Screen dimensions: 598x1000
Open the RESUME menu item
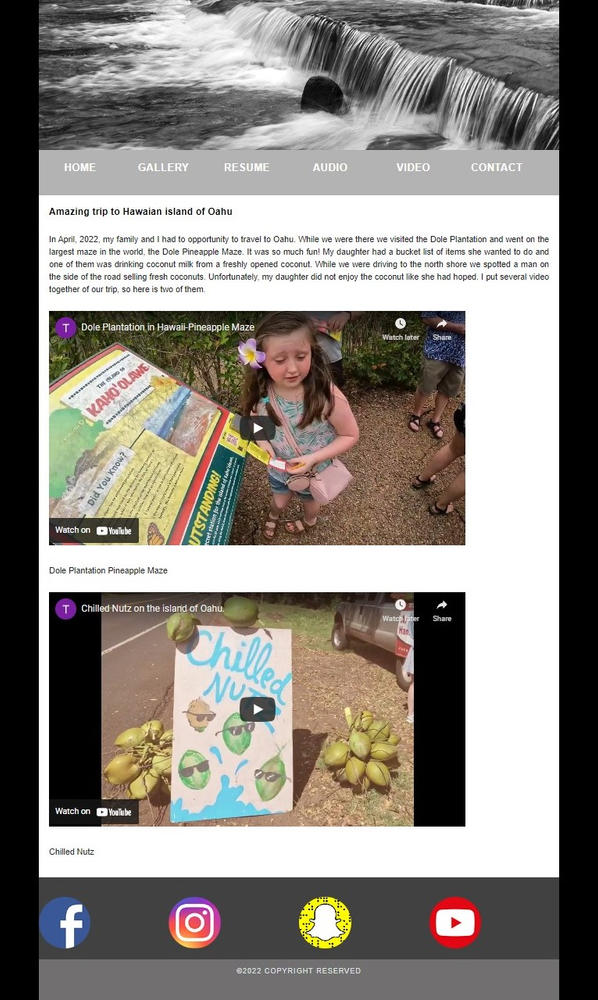[x=247, y=167]
